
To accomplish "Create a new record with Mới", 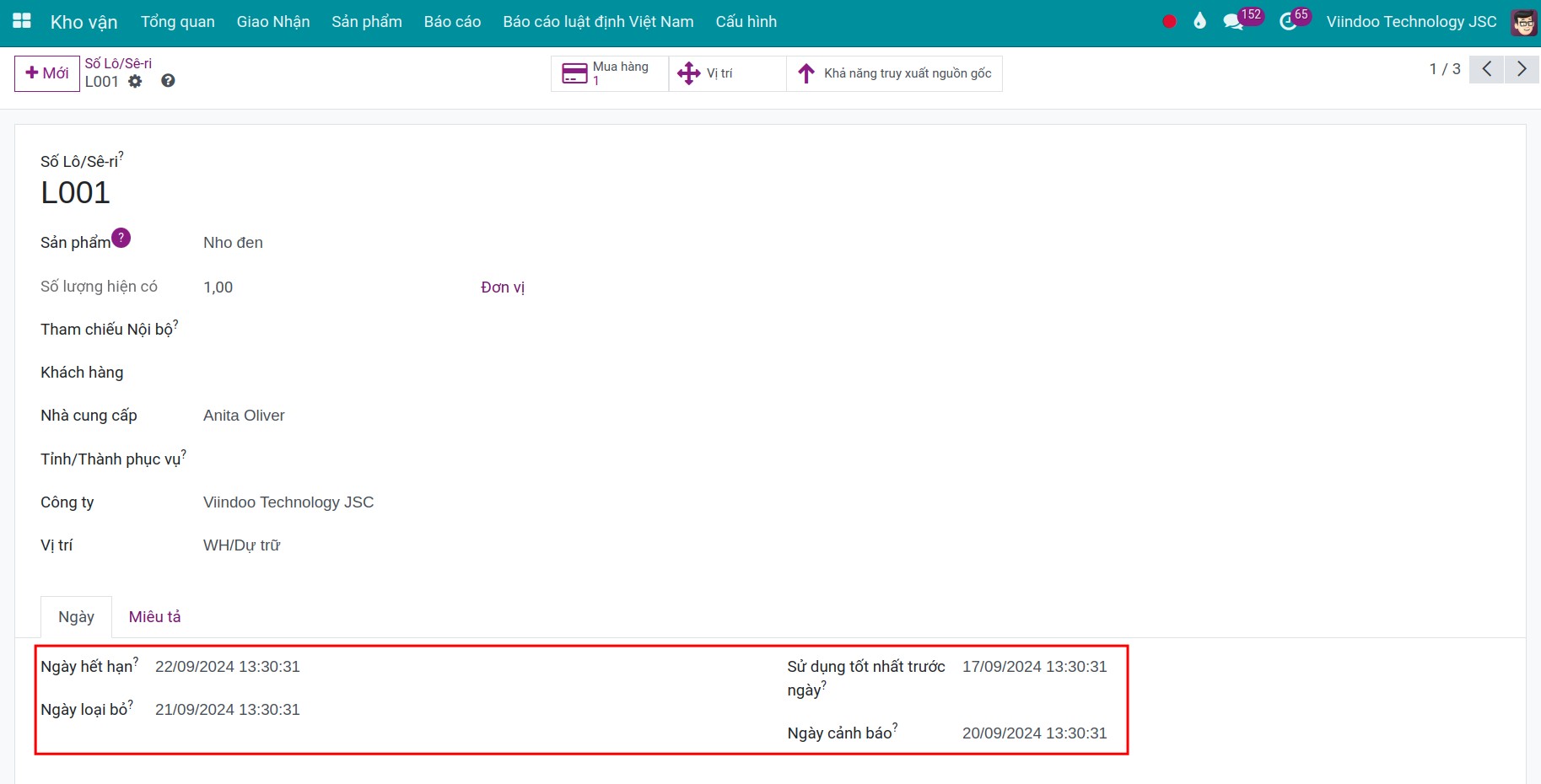I will 47,73.
